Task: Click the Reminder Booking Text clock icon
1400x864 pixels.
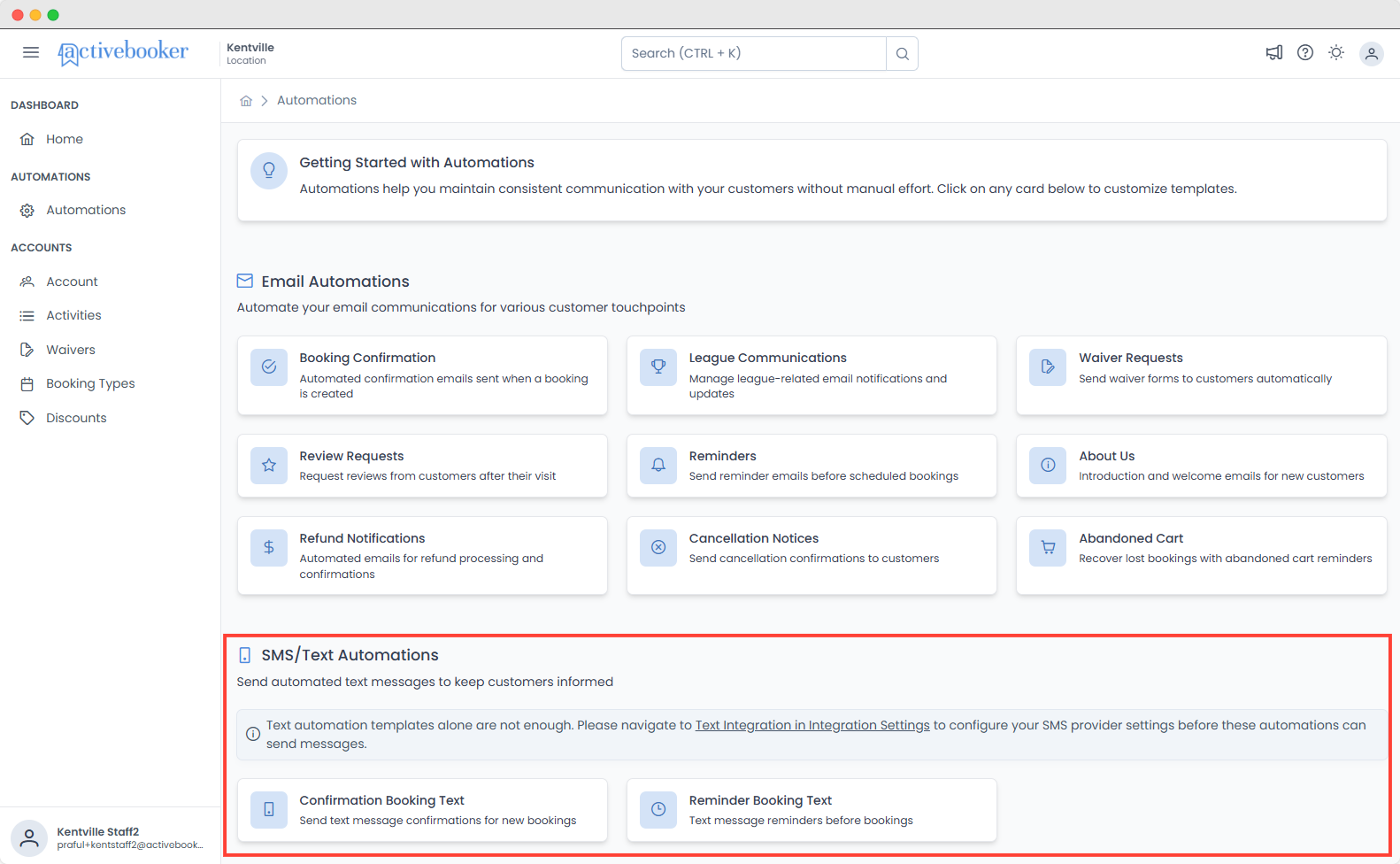Action: [658, 809]
